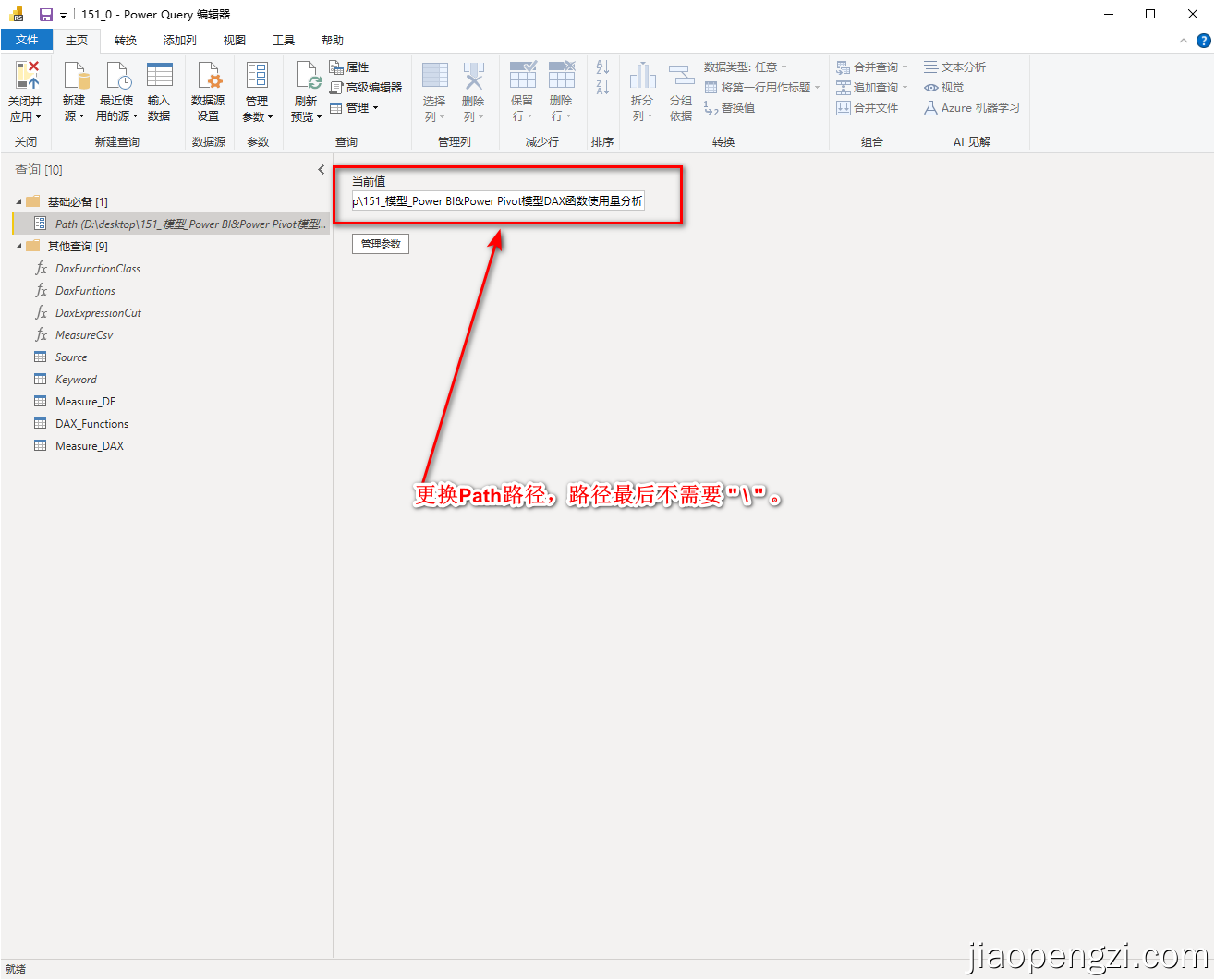Switch to the Home (主页) tab
The height and width of the screenshot is (980, 1215).
[x=77, y=41]
